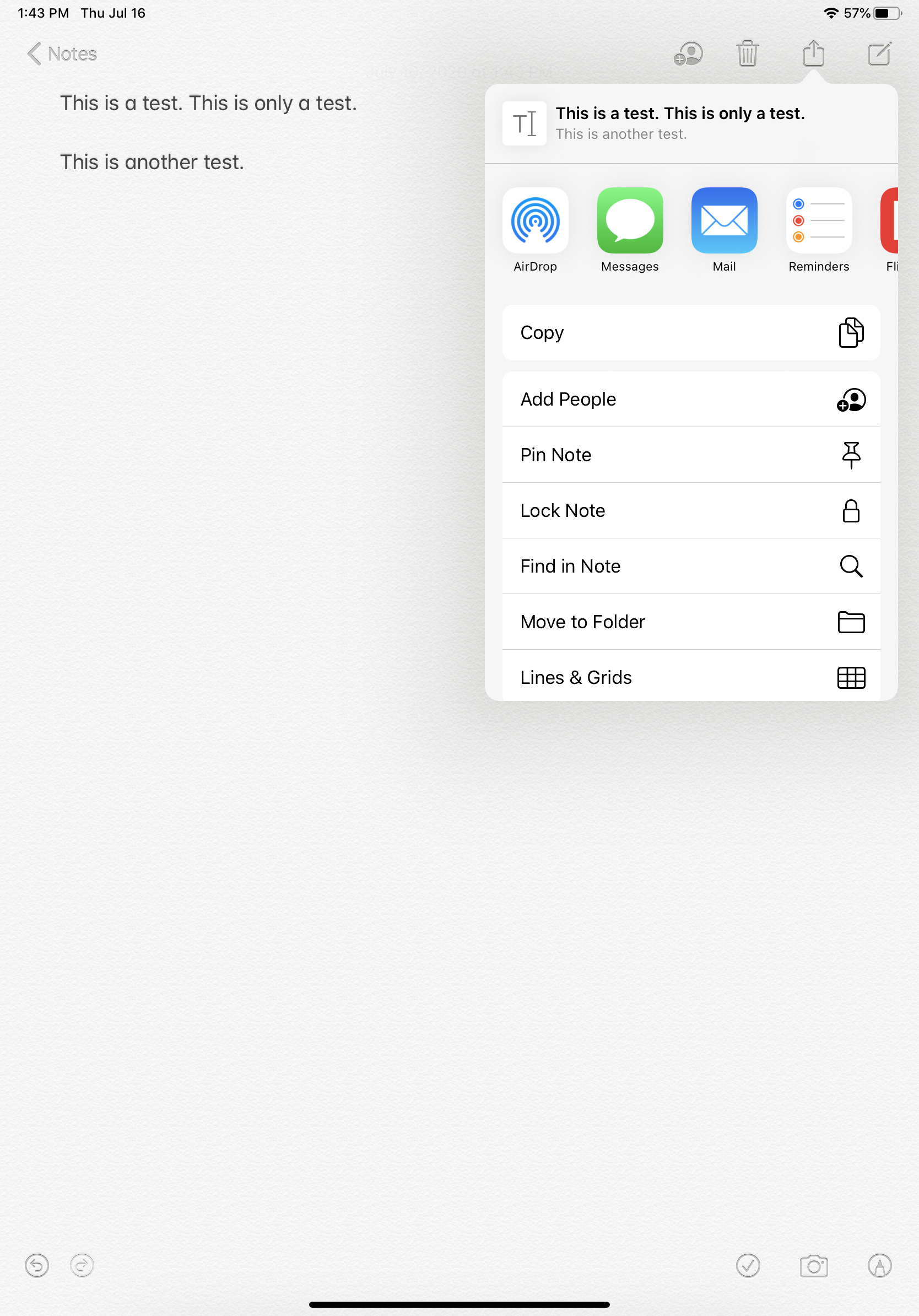Viewport: 919px width, 1316px height.
Task: Tap the battery indicator in status bar
Action: 888,13
